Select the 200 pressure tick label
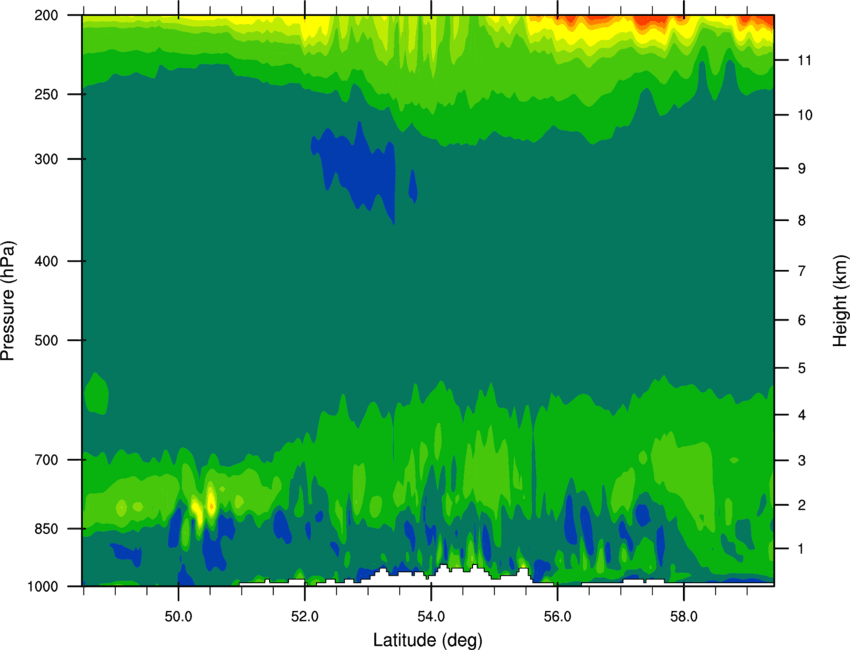 point(46,15)
